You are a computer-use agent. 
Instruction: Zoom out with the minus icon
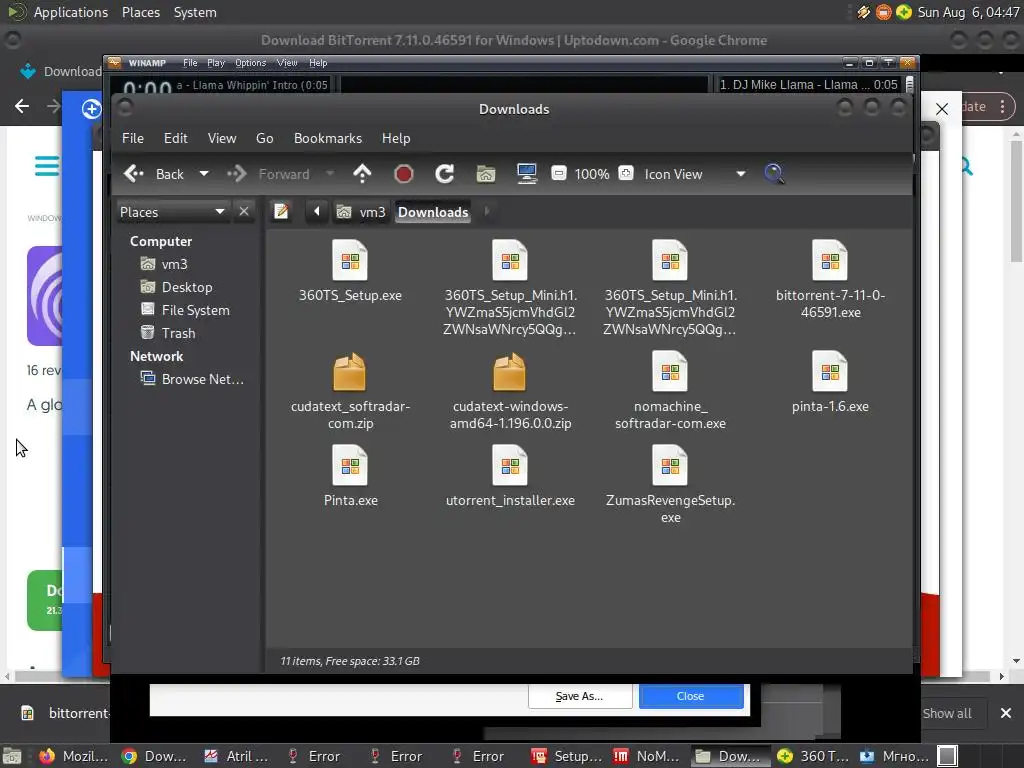(558, 173)
